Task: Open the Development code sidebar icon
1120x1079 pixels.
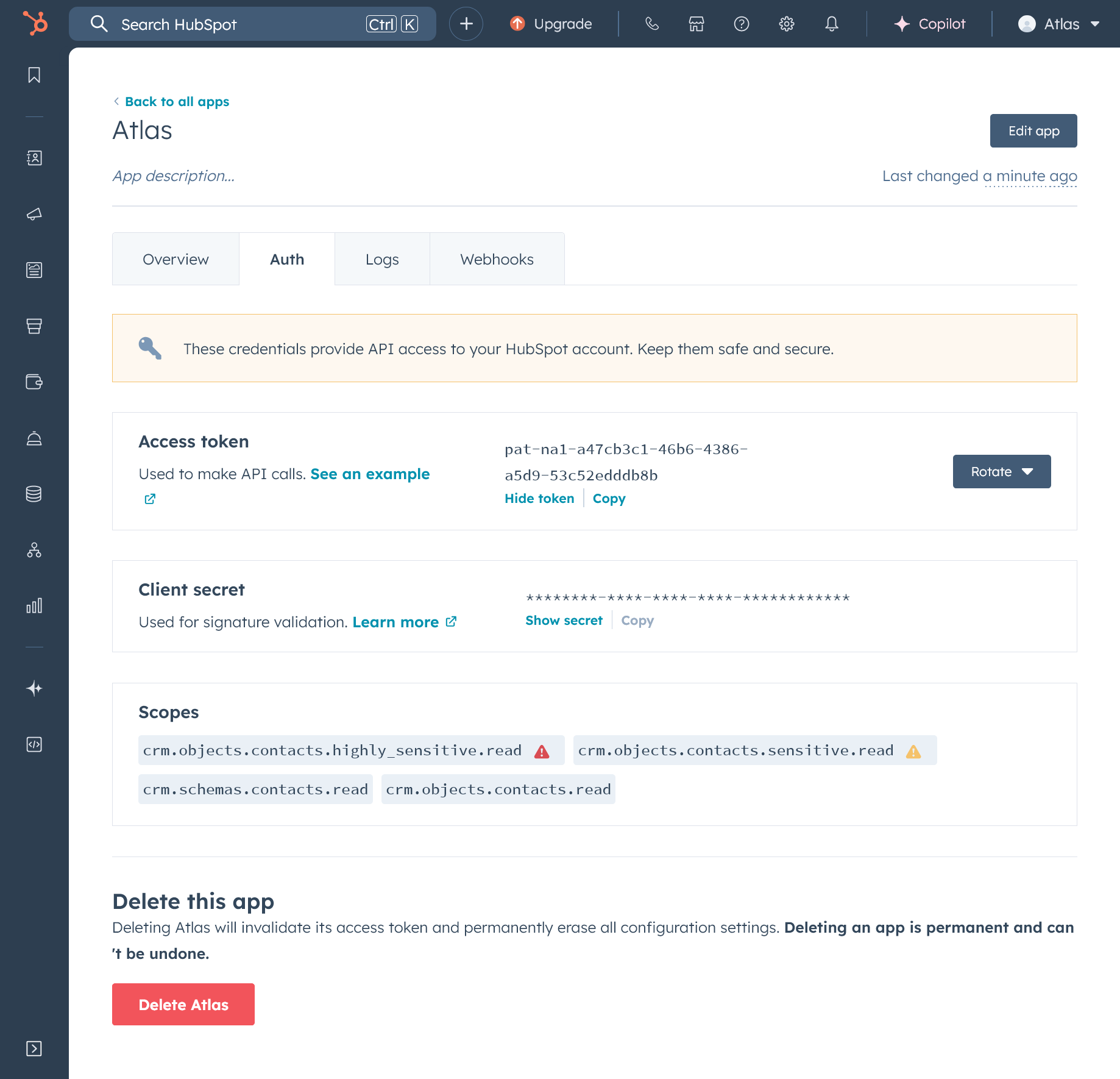Action: (x=34, y=744)
